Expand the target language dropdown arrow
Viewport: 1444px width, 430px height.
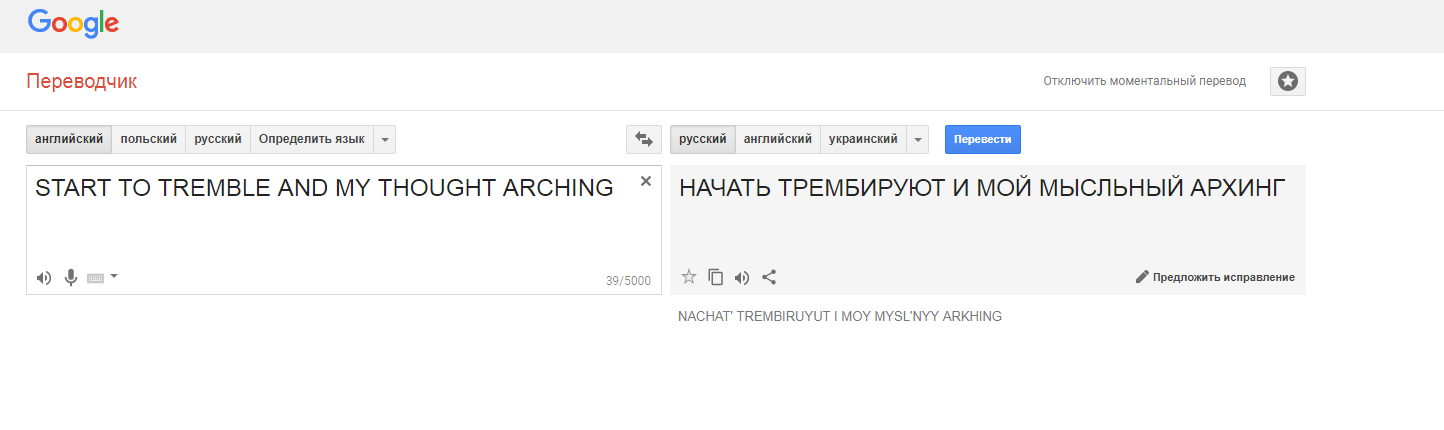917,139
